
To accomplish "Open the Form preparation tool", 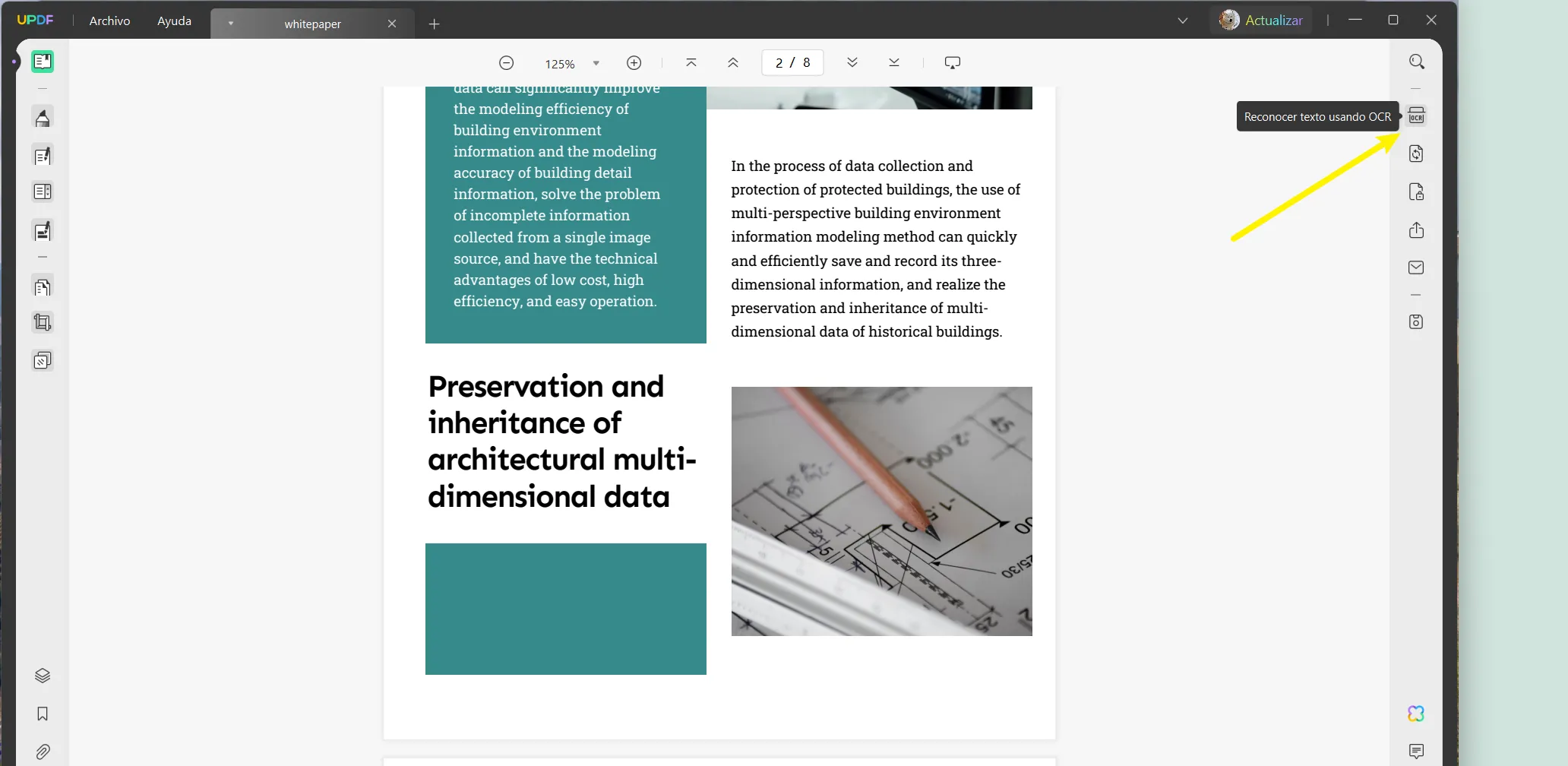I will click(x=43, y=191).
